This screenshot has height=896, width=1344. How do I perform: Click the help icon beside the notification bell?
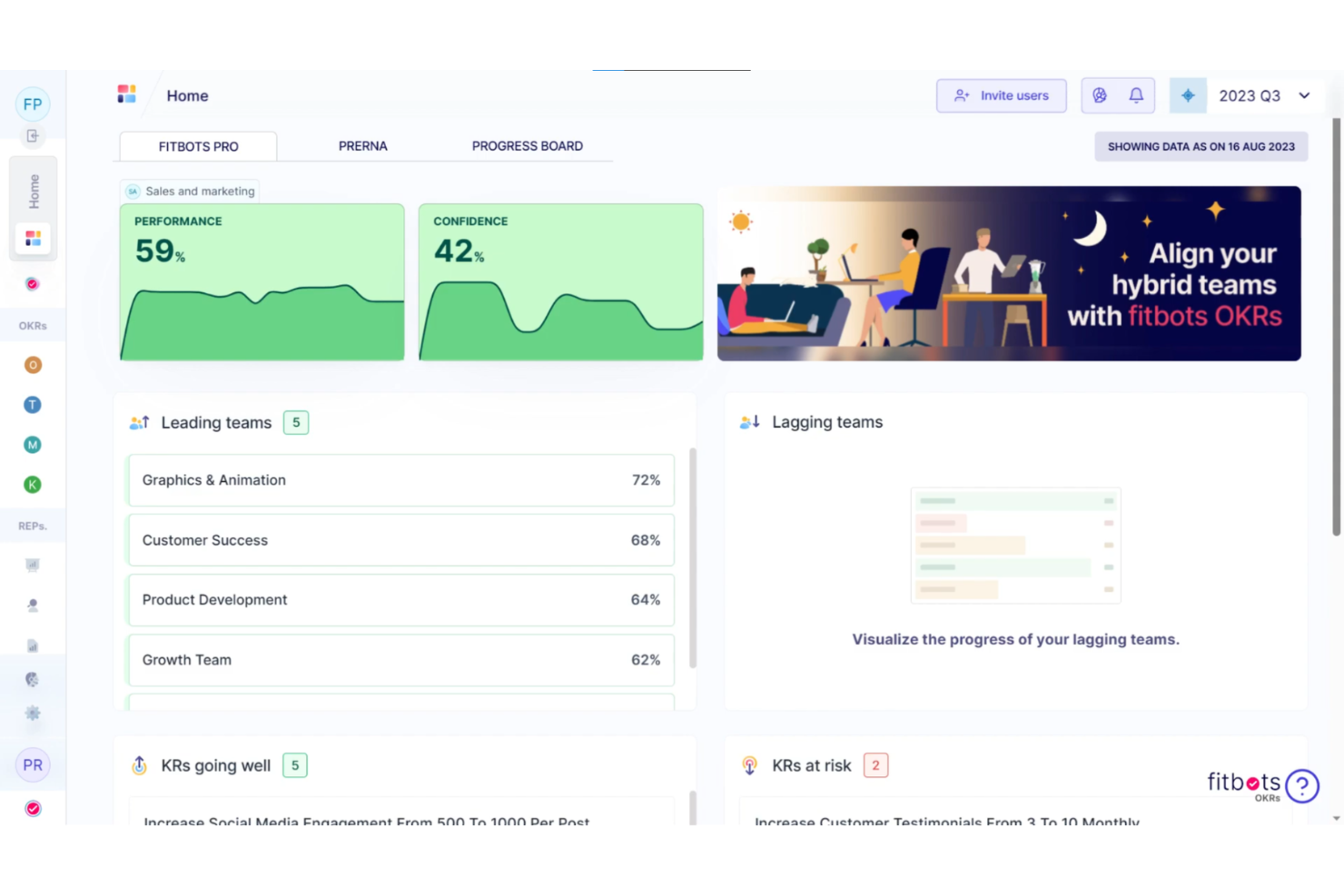tap(1100, 95)
